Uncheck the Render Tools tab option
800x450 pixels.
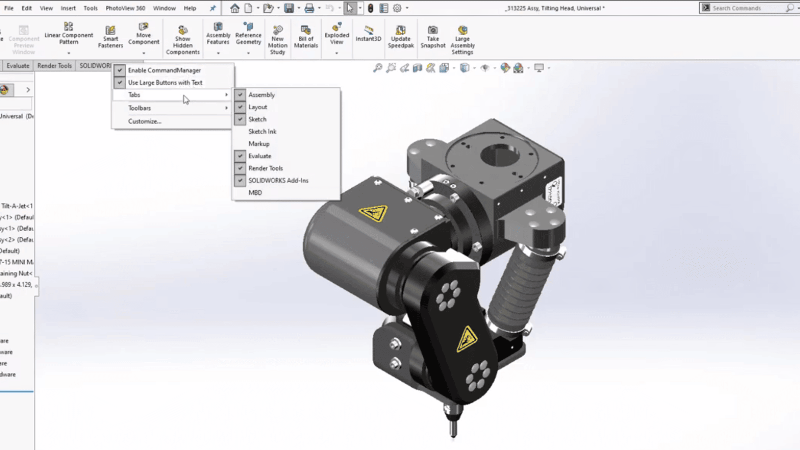(x=265, y=168)
